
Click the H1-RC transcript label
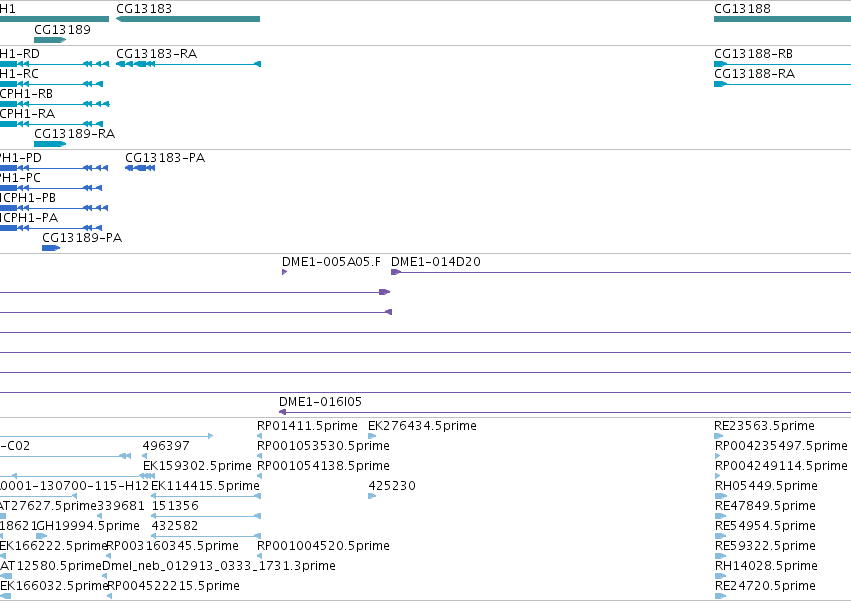coord(19,74)
